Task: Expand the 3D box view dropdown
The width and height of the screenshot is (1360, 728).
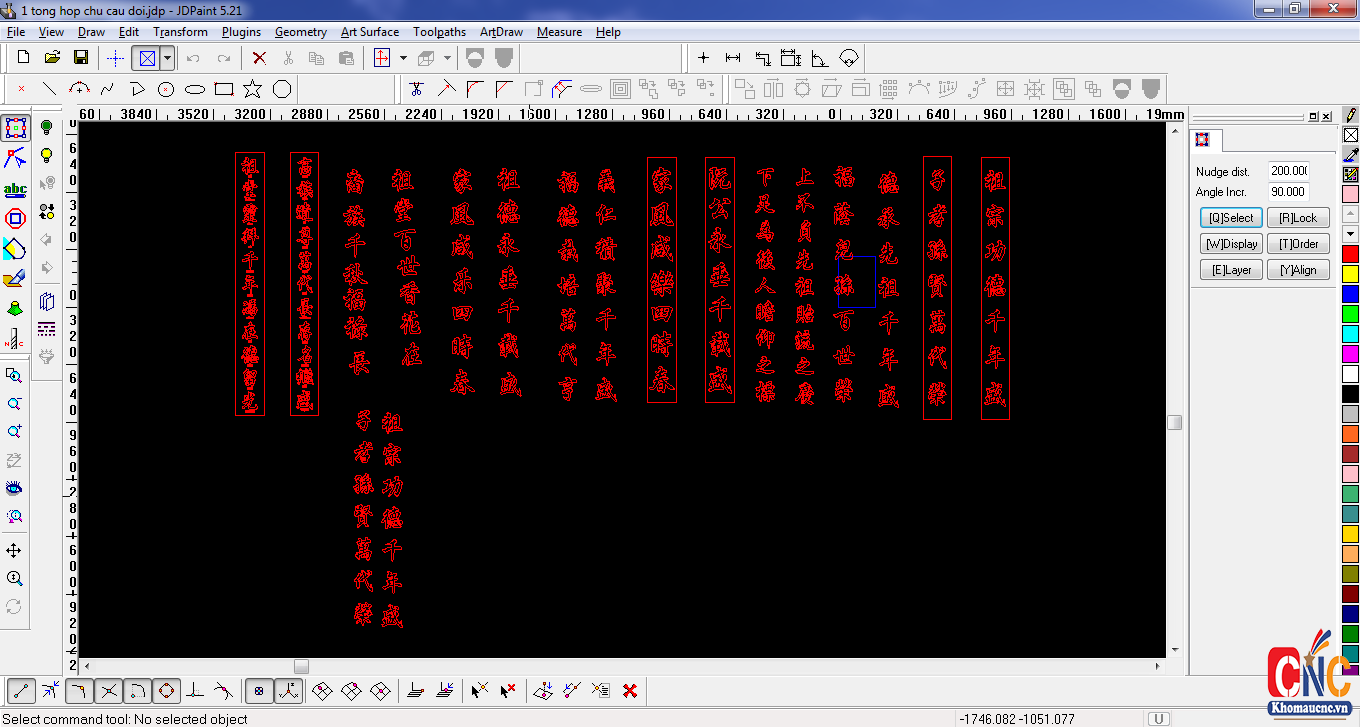Action: tap(447, 58)
